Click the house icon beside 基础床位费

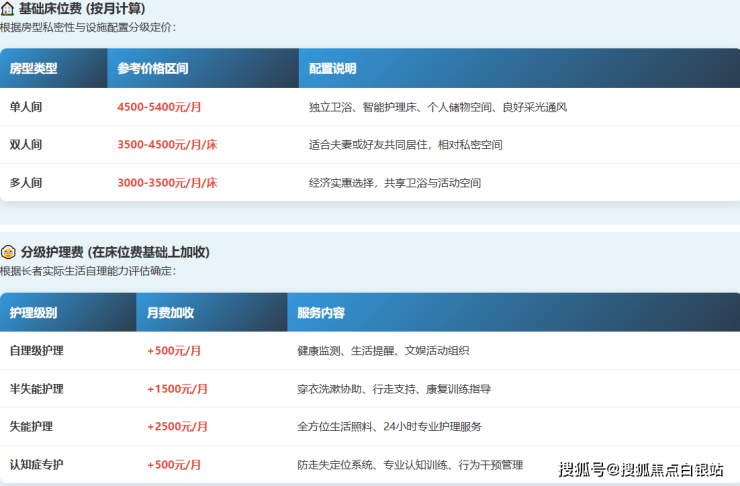tap(7, 9)
